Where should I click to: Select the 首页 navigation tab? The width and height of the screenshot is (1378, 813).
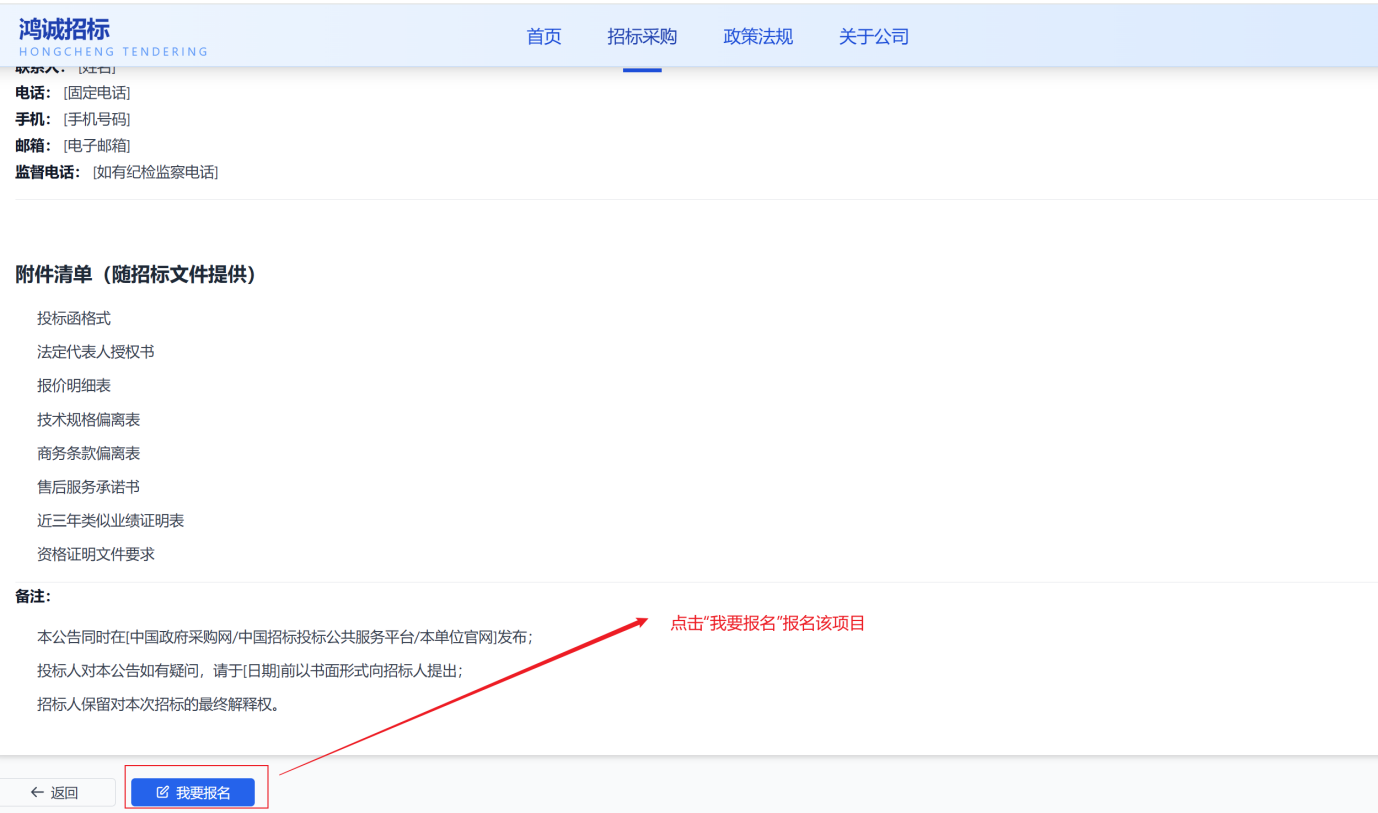click(x=543, y=36)
